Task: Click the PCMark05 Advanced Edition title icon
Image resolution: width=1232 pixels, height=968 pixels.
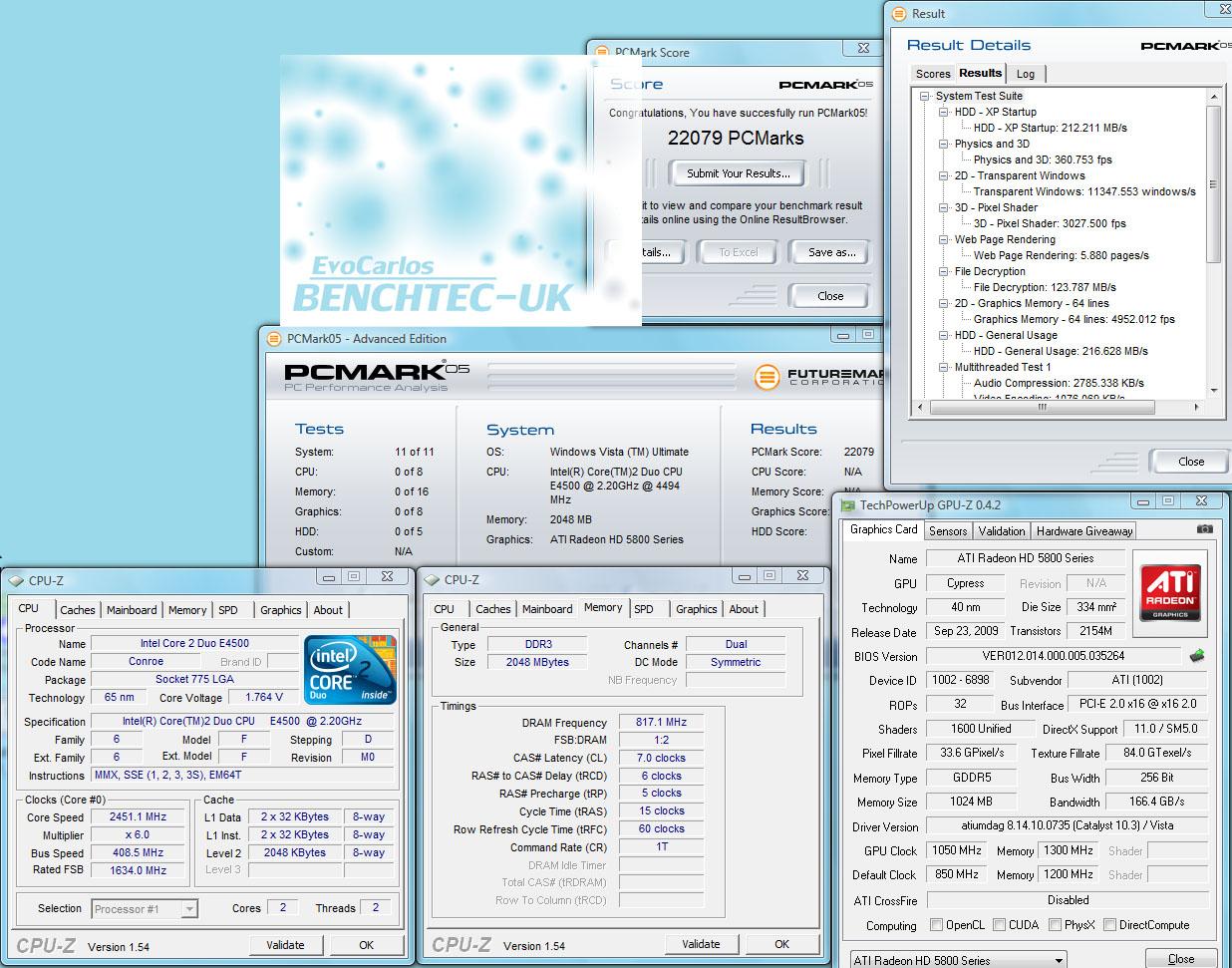Action: point(274,339)
